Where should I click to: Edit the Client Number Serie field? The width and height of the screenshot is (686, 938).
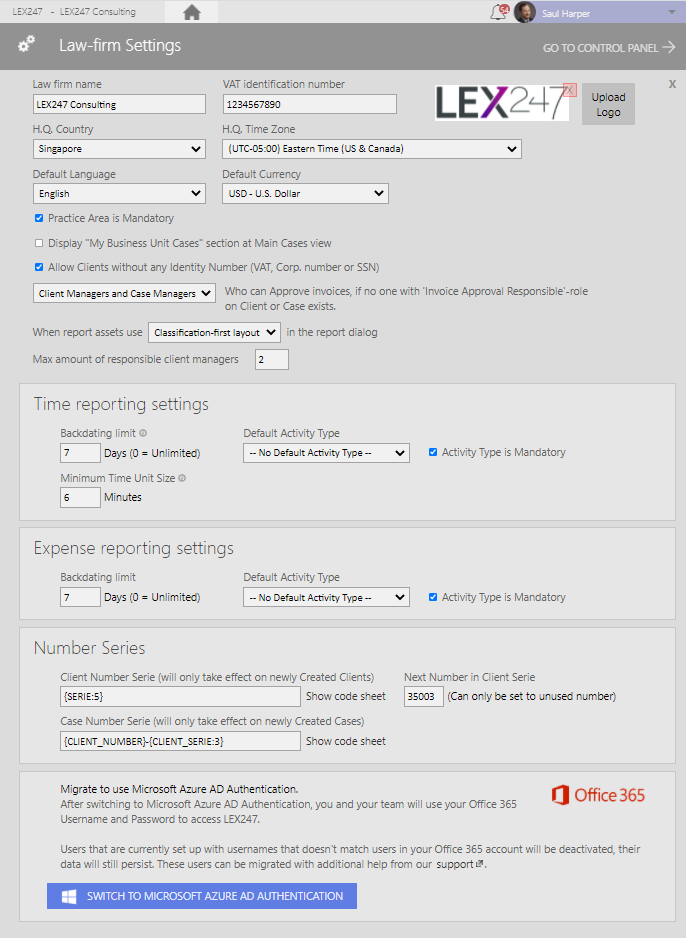180,696
